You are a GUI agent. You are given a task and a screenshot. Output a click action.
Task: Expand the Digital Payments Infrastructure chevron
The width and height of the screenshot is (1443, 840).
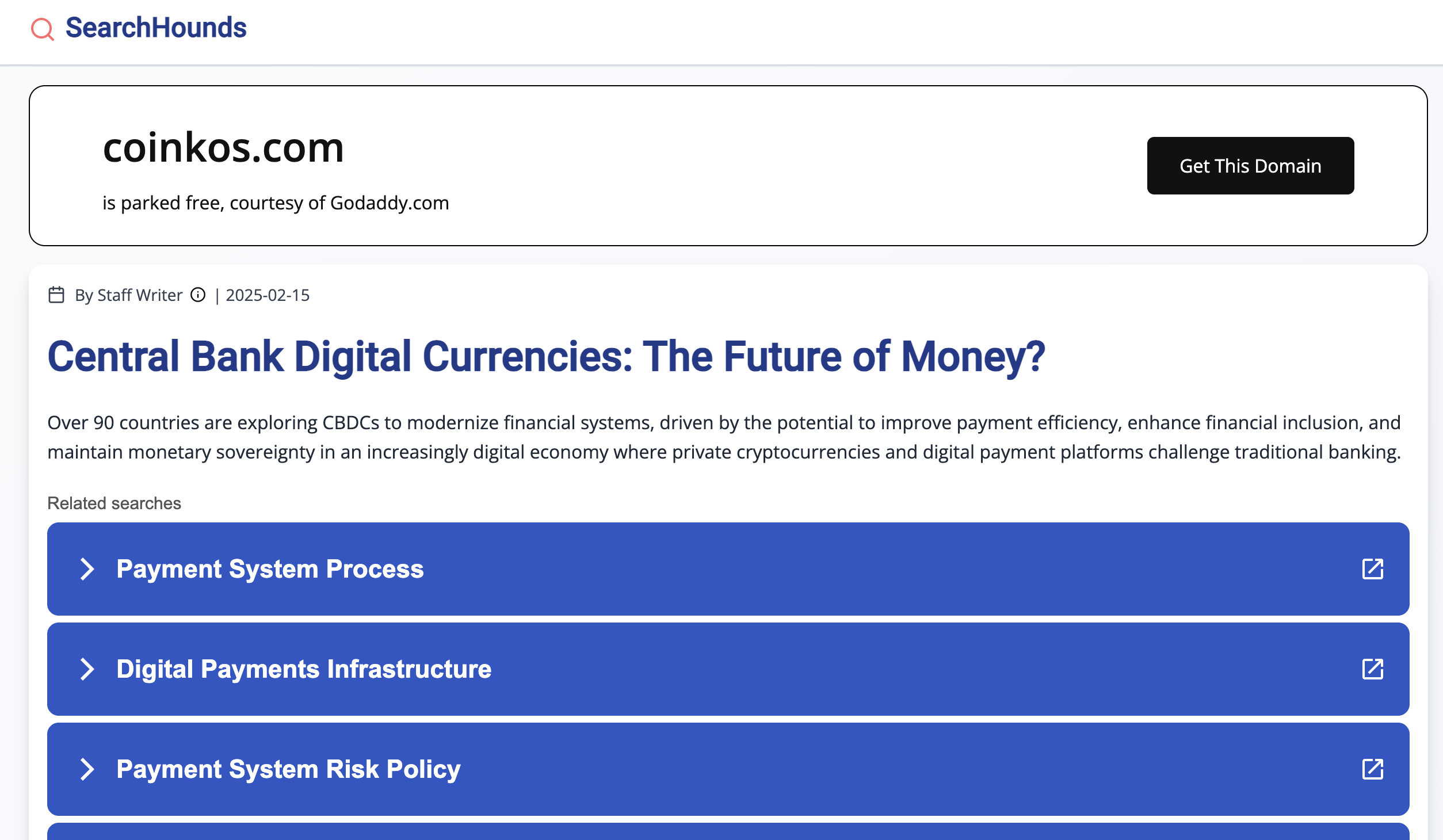(x=87, y=669)
